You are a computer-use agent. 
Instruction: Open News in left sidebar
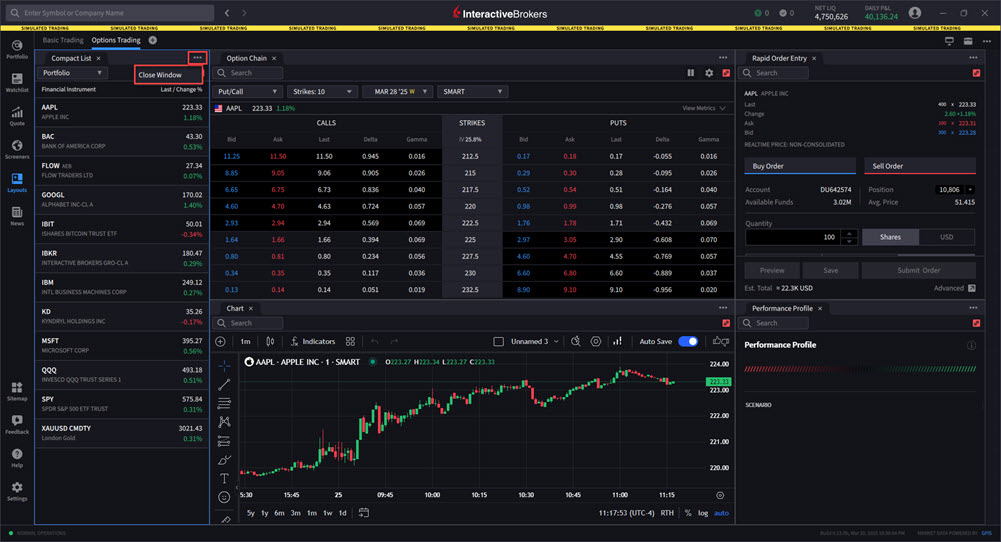point(17,216)
